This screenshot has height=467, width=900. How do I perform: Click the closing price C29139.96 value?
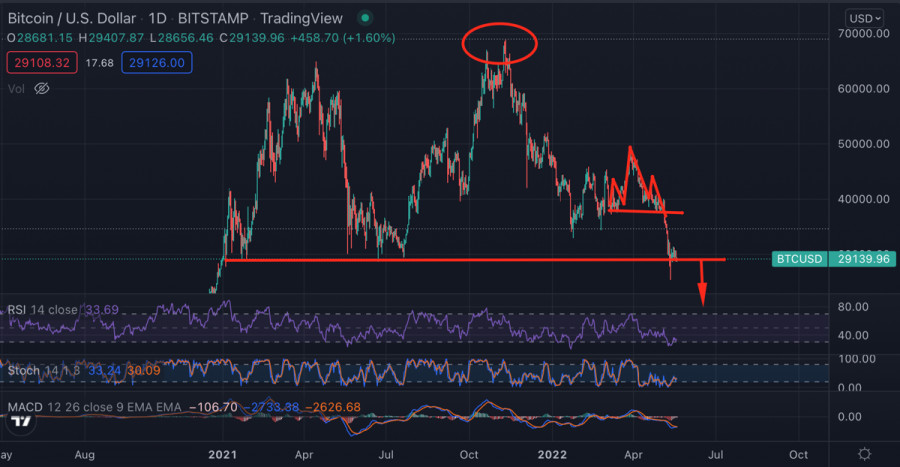click(x=253, y=38)
